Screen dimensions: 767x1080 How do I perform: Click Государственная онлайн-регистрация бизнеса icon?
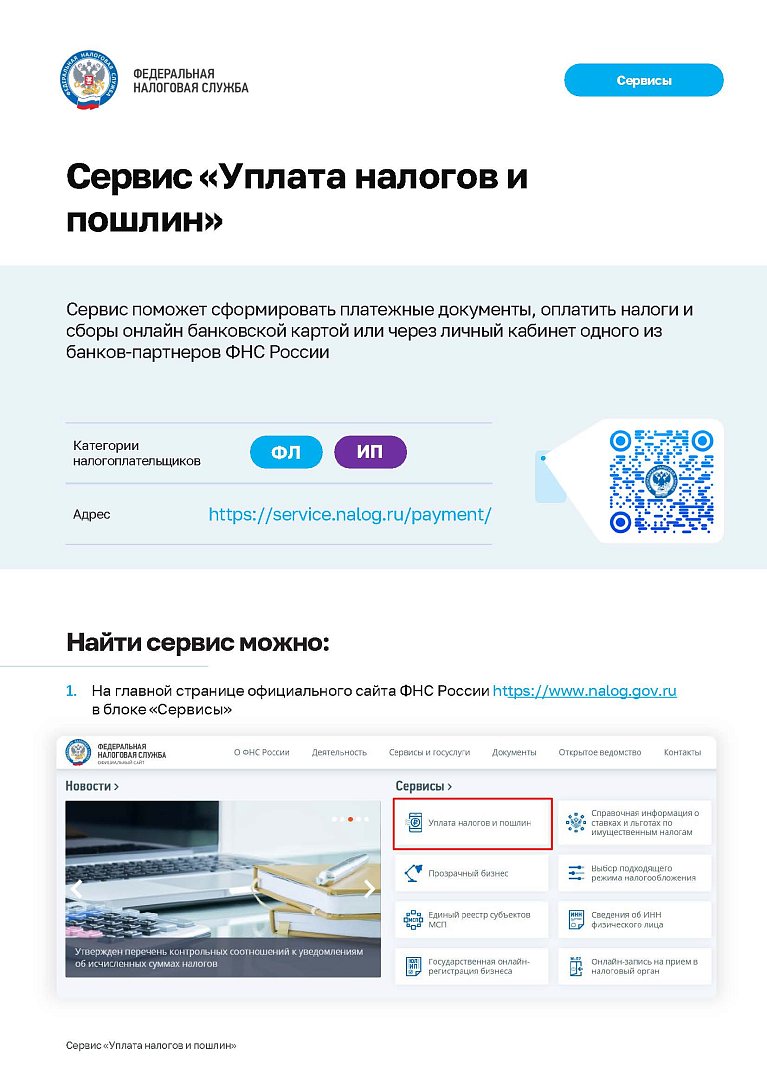tap(413, 966)
